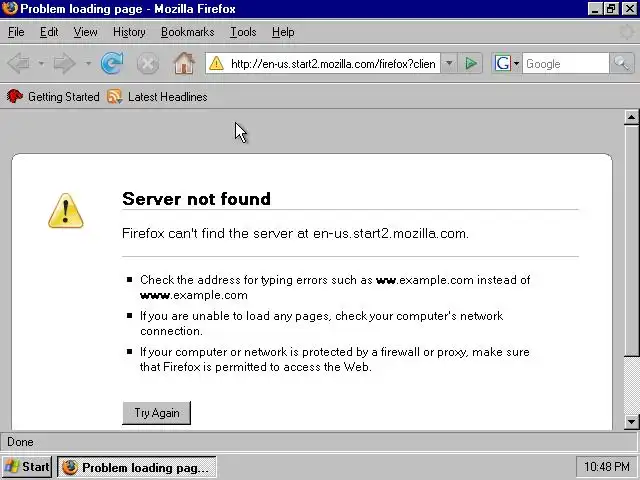Screen dimensions: 640x480
Task: Click the activity throbber indicator
Action: (x=626, y=32)
